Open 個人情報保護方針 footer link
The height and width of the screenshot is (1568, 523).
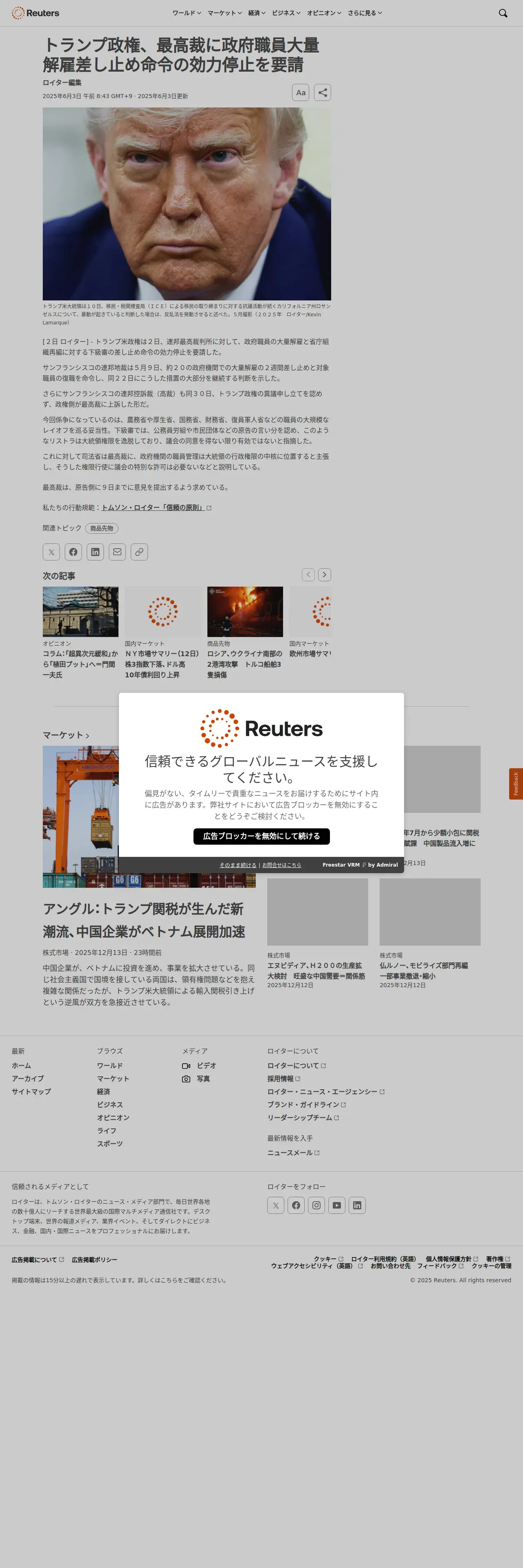[x=452, y=1259]
